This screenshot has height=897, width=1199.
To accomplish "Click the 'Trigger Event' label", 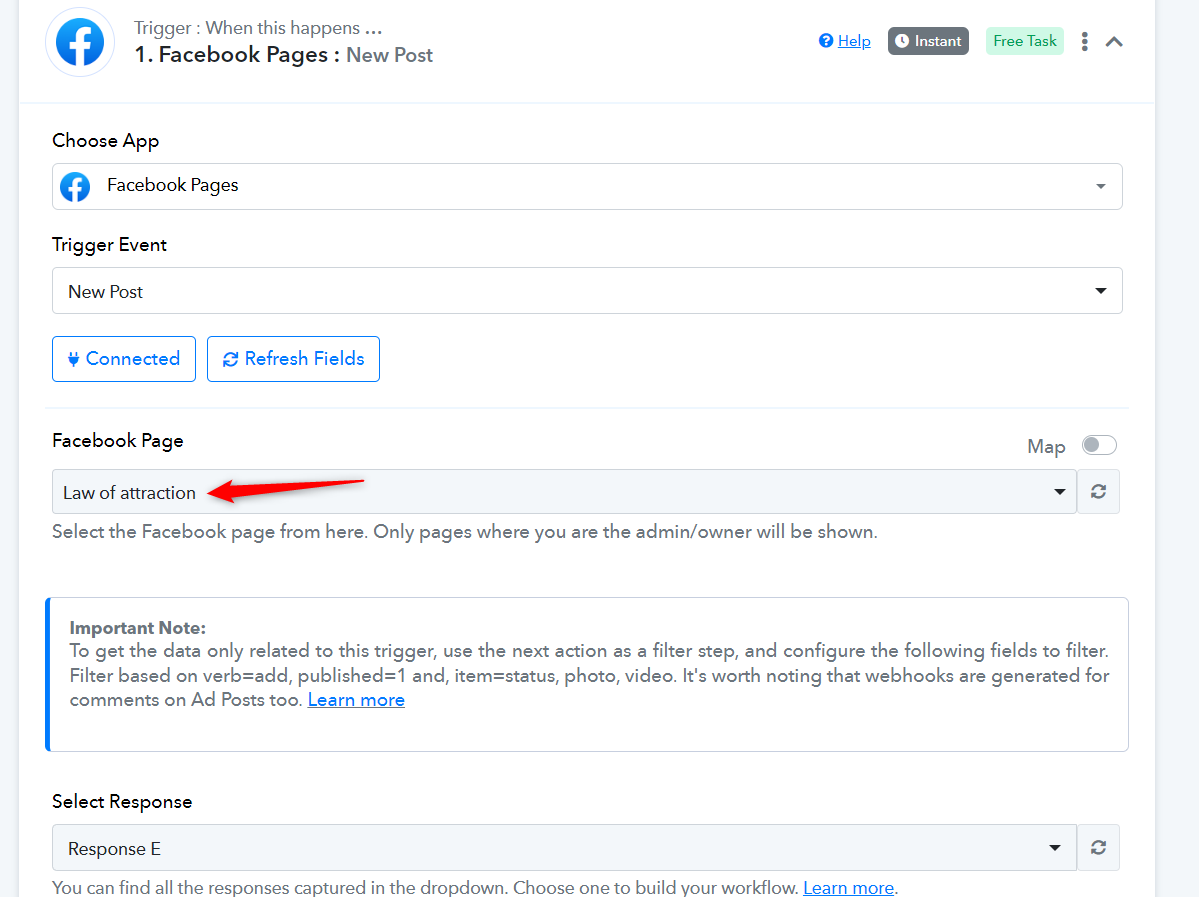I will [x=109, y=245].
